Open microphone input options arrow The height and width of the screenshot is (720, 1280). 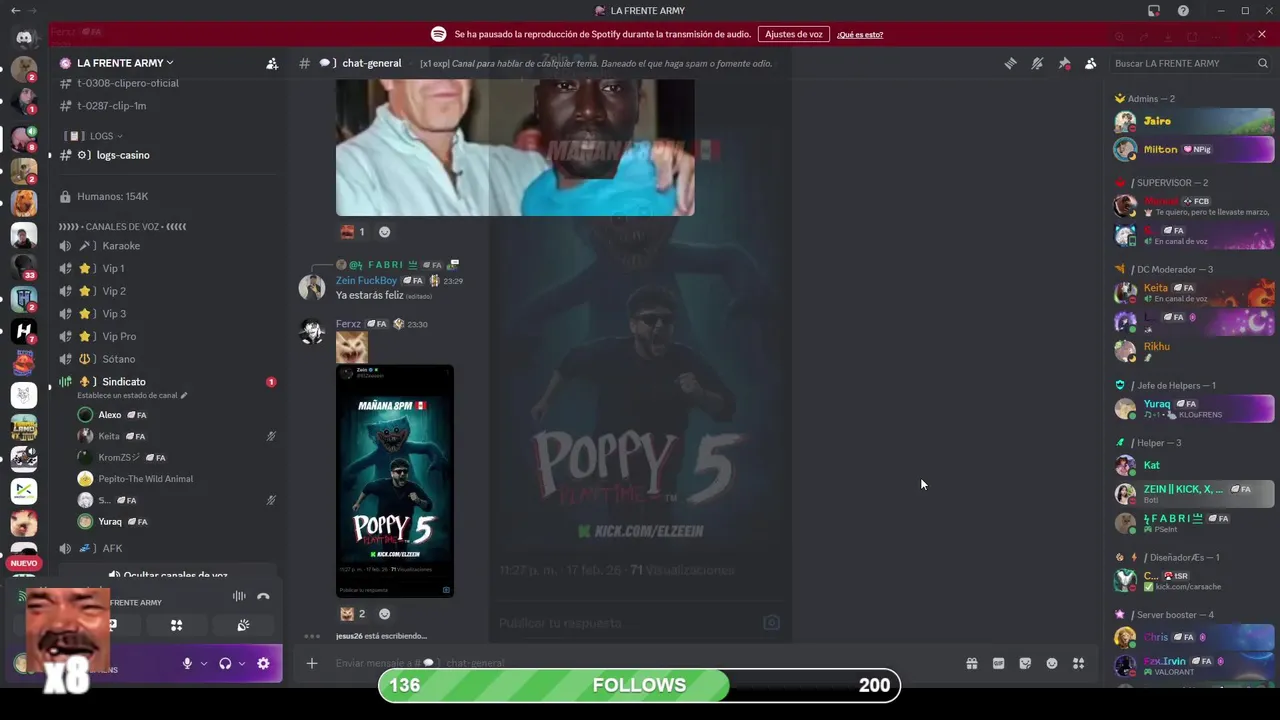click(204, 663)
